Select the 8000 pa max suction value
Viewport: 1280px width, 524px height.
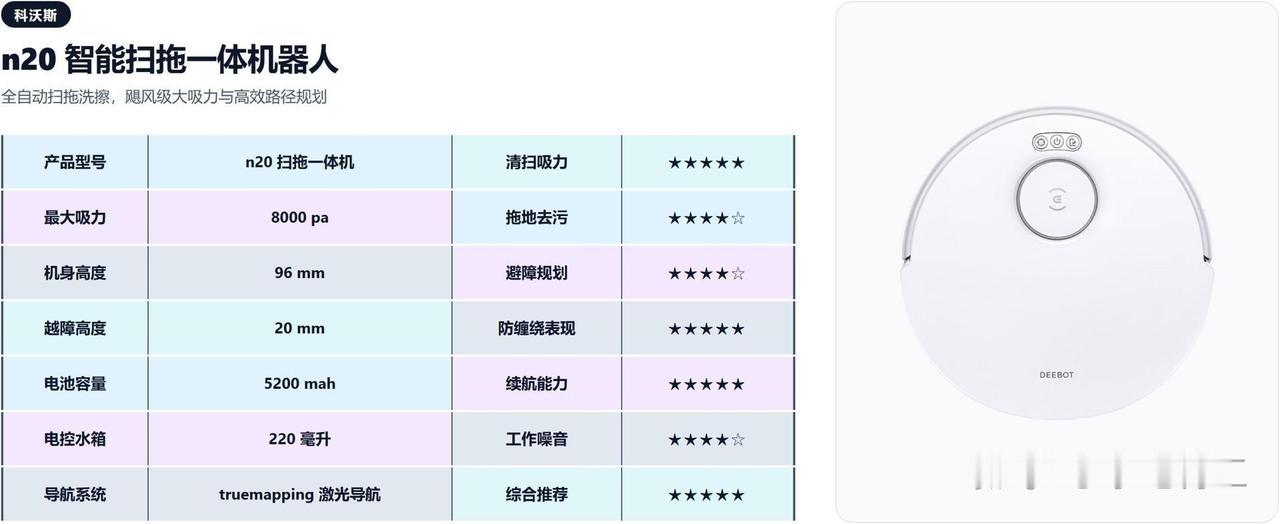pyautogui.click(x=300, y=217)
